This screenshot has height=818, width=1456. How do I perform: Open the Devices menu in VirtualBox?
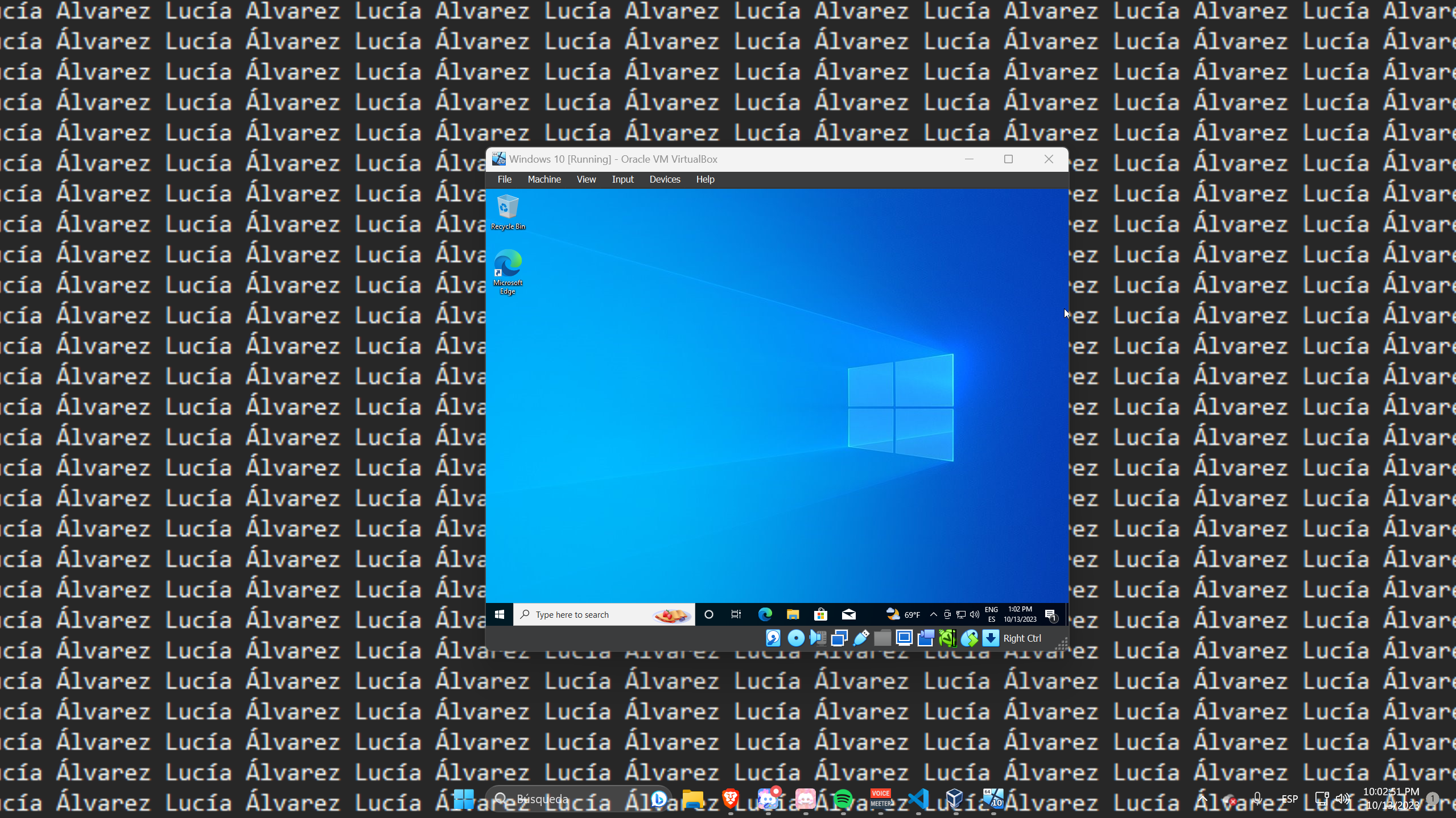[664, 179]
